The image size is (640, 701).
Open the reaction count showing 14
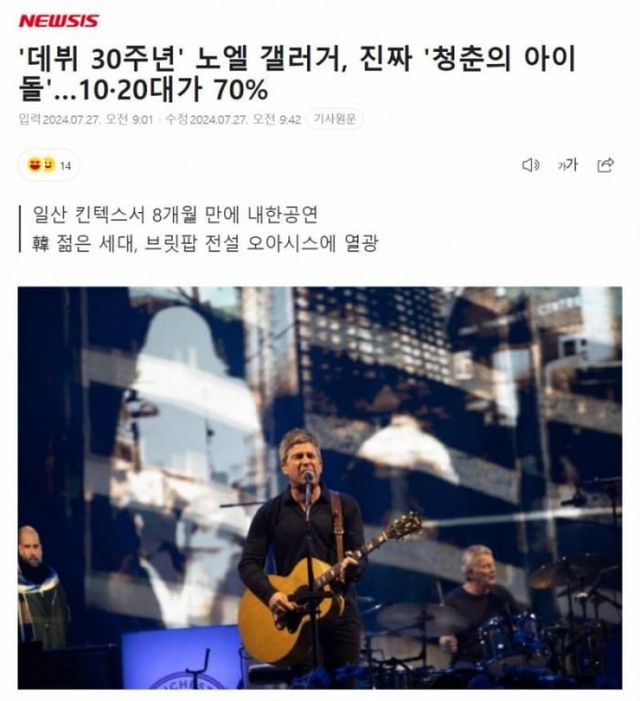coord(65,166)
